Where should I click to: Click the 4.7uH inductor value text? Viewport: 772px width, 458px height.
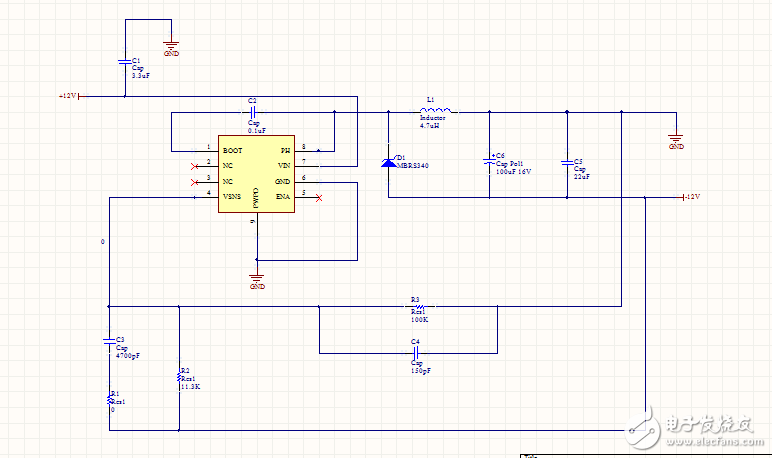click(x=429, y=126)
